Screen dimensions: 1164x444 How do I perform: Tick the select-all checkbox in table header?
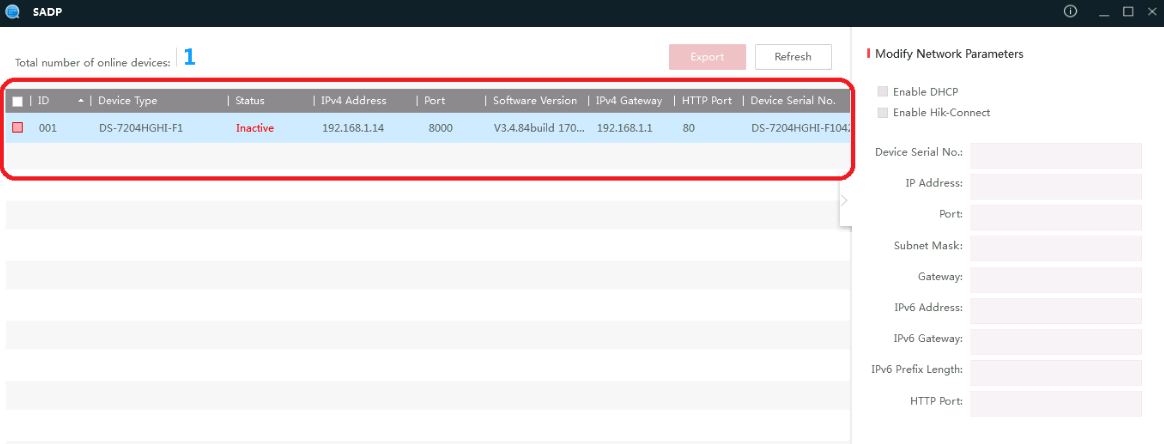pyautogui.click(x=18, y=101)
